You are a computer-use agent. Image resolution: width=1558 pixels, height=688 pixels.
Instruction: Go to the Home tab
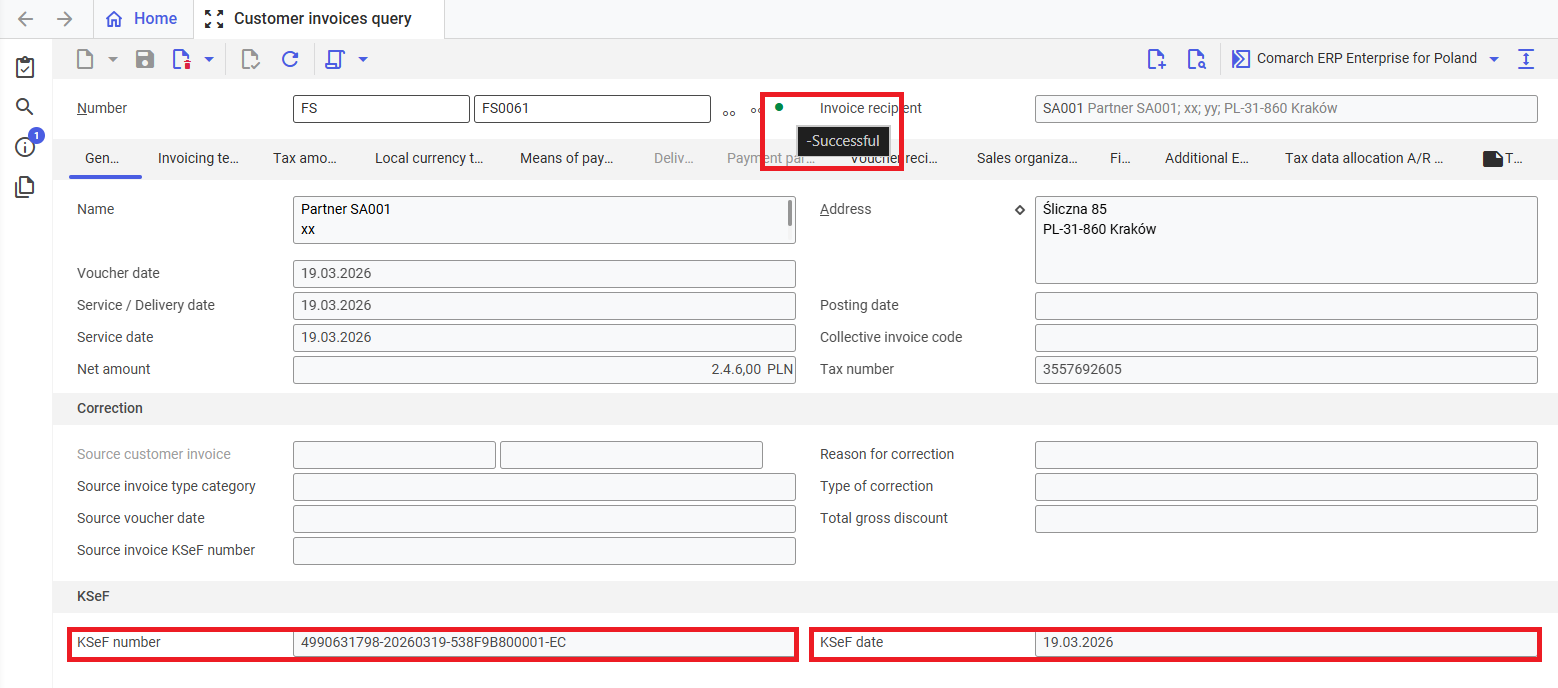[x=142, y=19]
